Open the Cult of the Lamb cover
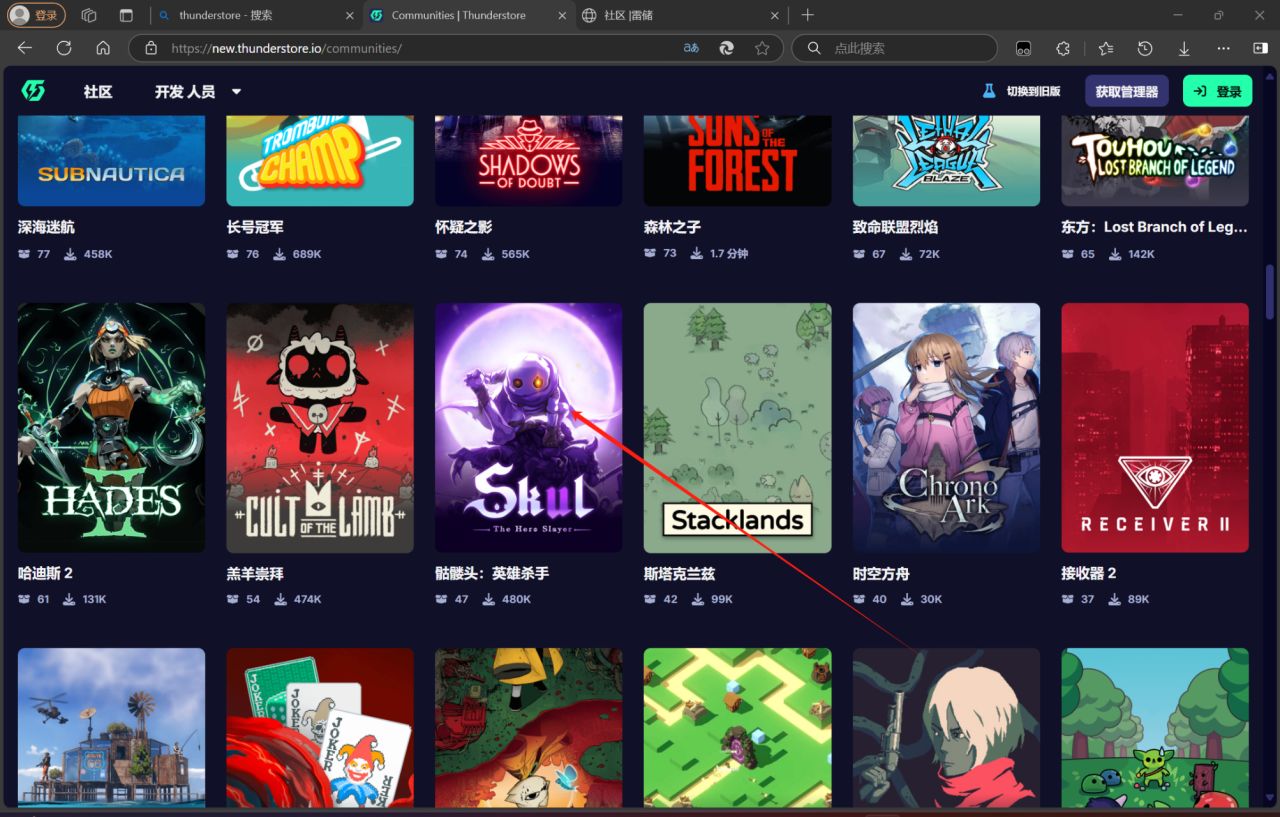Viewport: 1280px width, 817px height. pos(320,428)
